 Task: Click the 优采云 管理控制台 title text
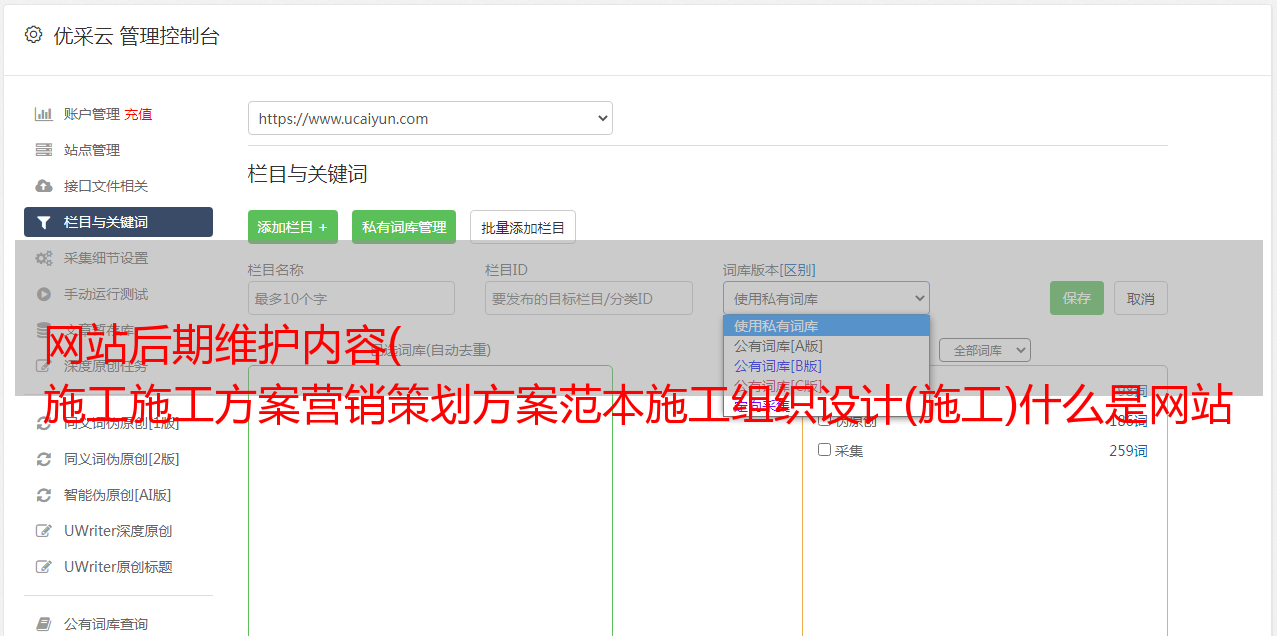136,36
